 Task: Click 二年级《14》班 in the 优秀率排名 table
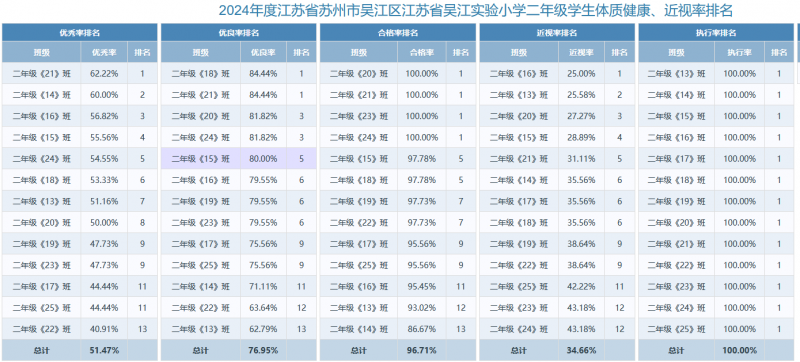click(x=42, y=95)
